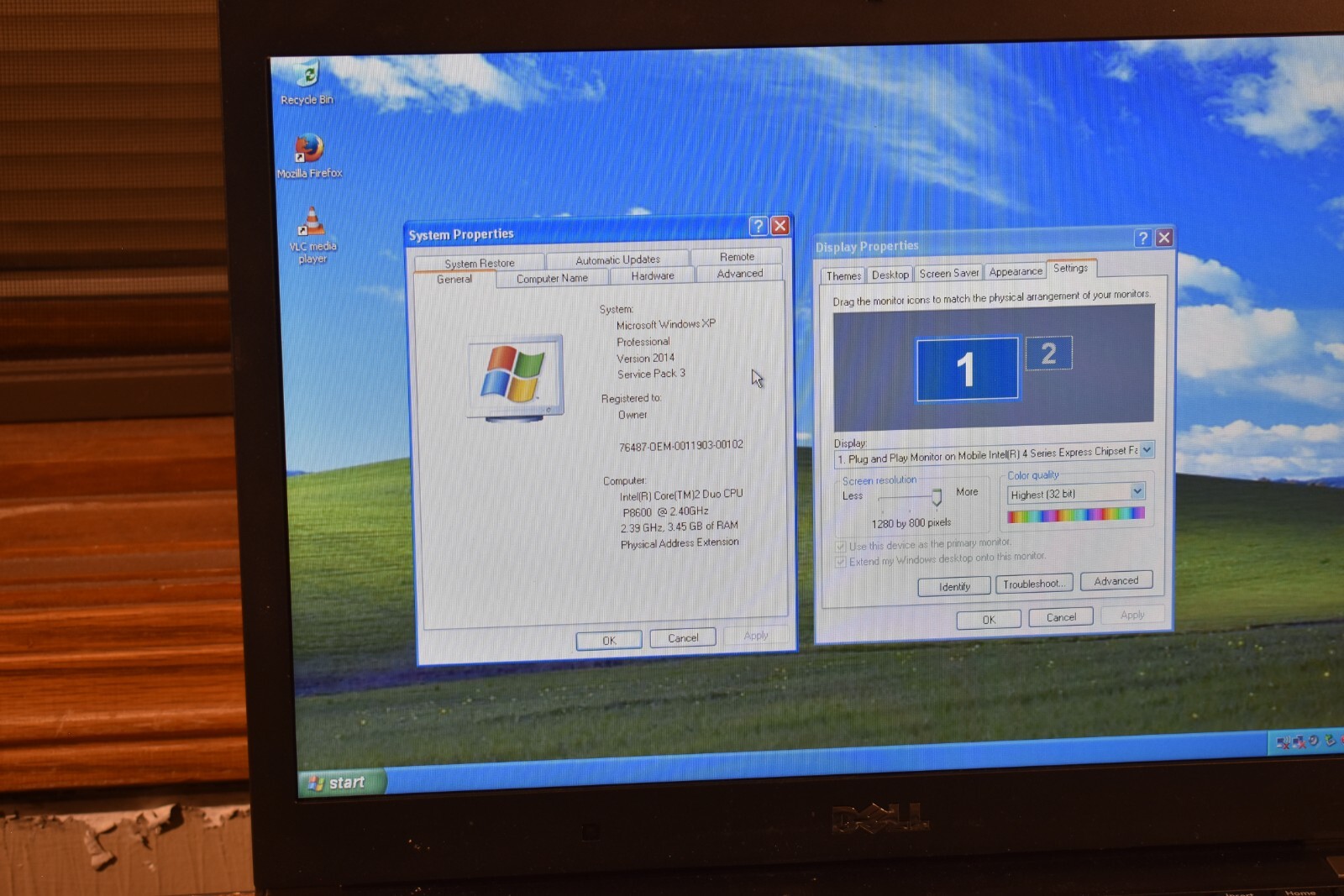Click the wired network disconnected tray icon
The width and height of the screenshot is (1344, 896).
tap(1299, 741)
